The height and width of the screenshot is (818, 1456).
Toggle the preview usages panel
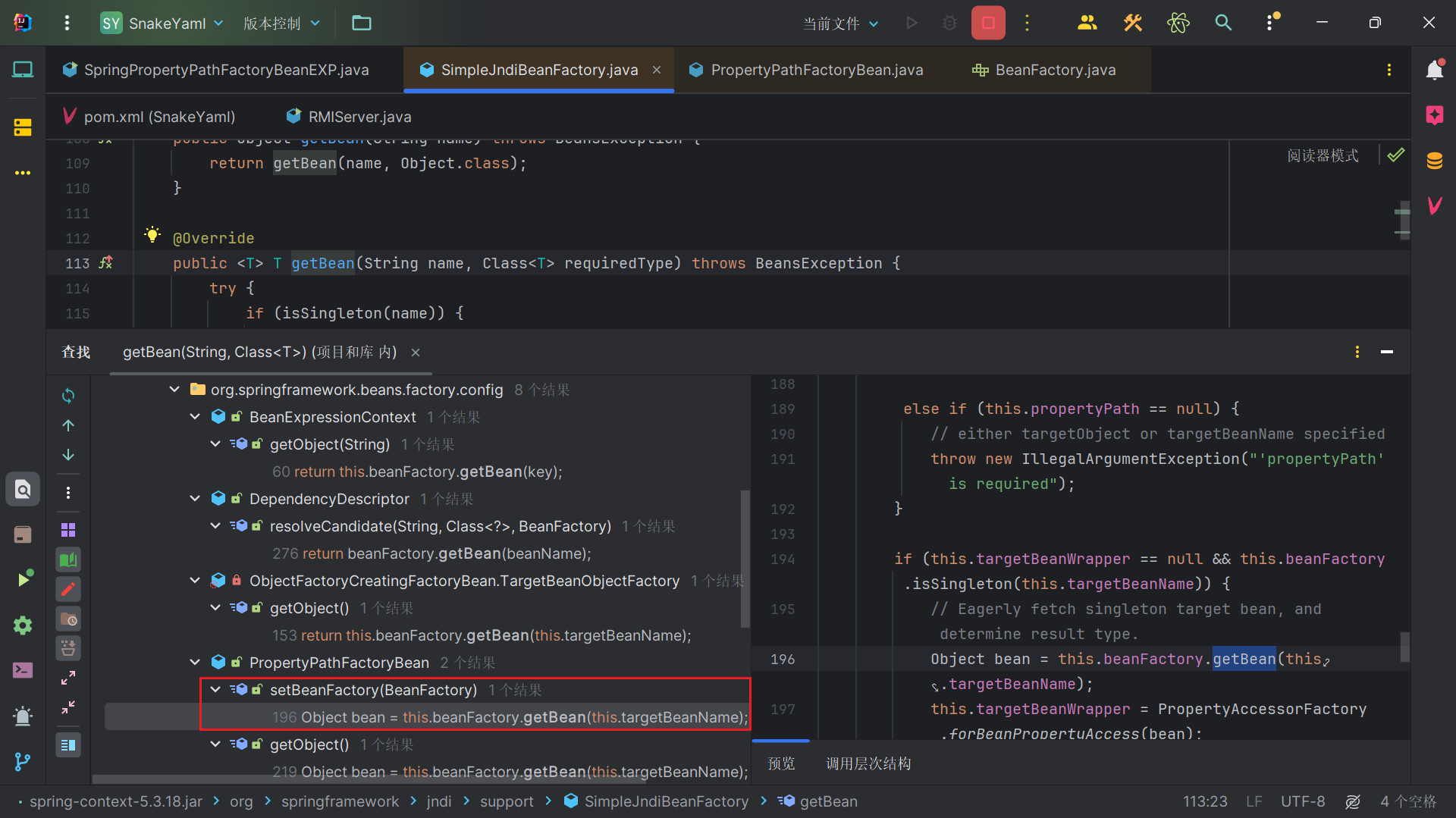point(68,745)
